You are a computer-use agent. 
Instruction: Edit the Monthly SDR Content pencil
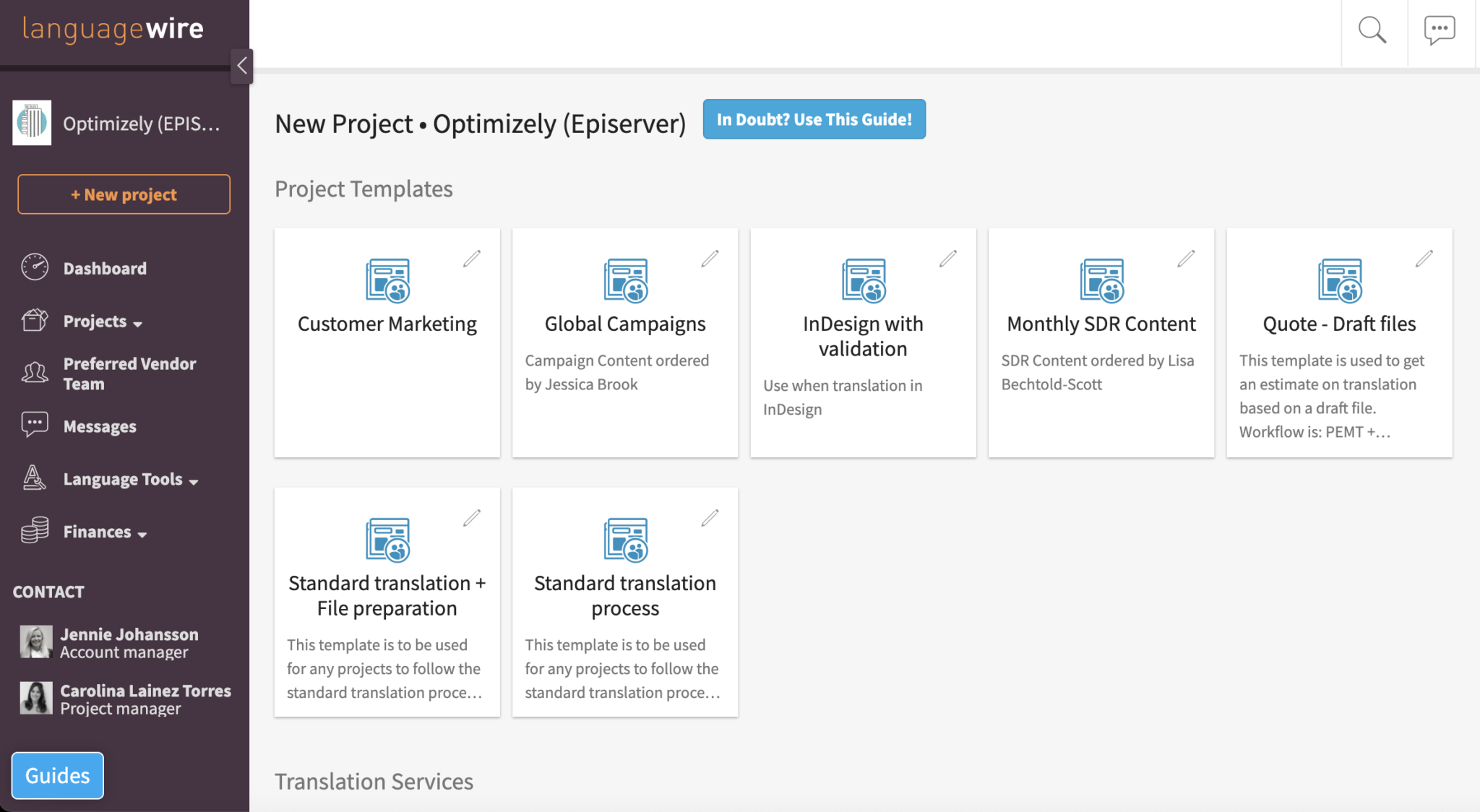(x=1186, y=259)
